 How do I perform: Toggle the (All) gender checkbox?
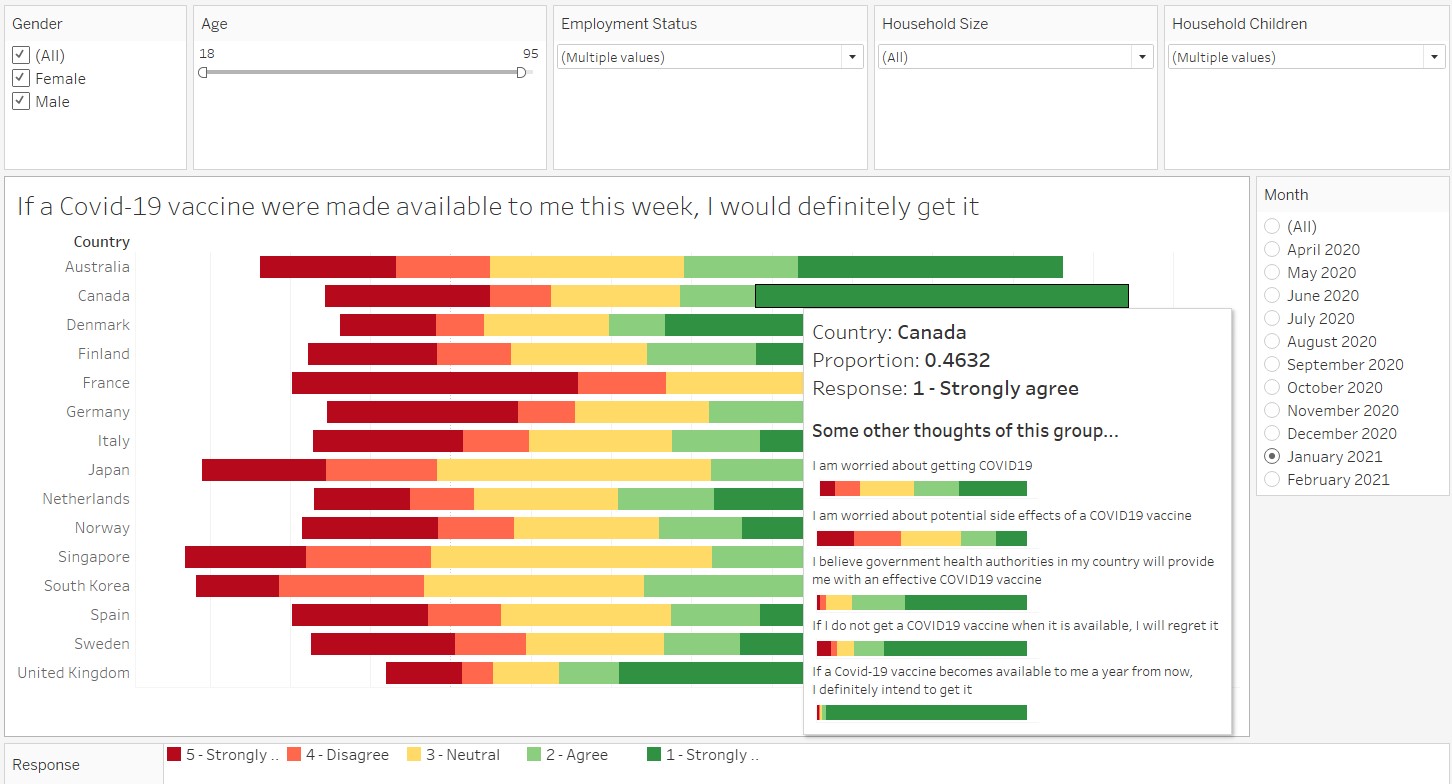click(21, 55)
